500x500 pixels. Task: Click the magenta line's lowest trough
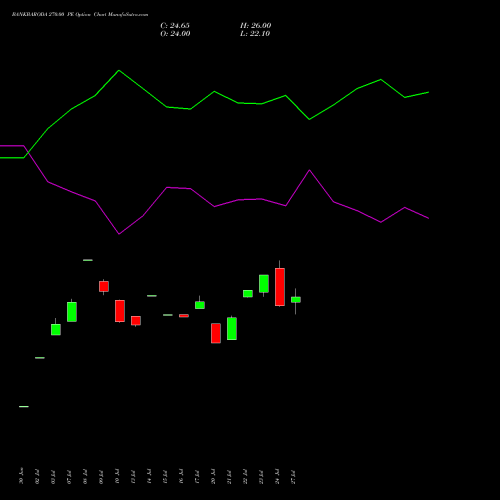click(x=119, y=234)
